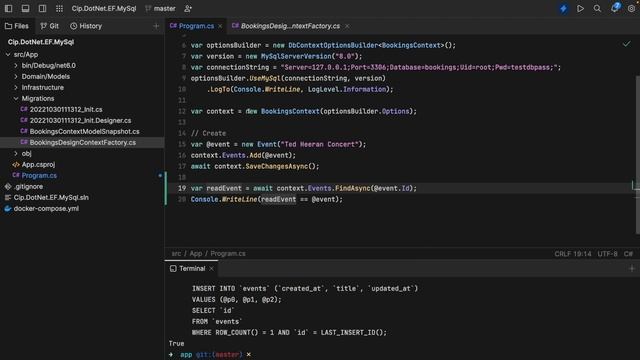Toggle the left sidebar panel icon

click(8, 9)
